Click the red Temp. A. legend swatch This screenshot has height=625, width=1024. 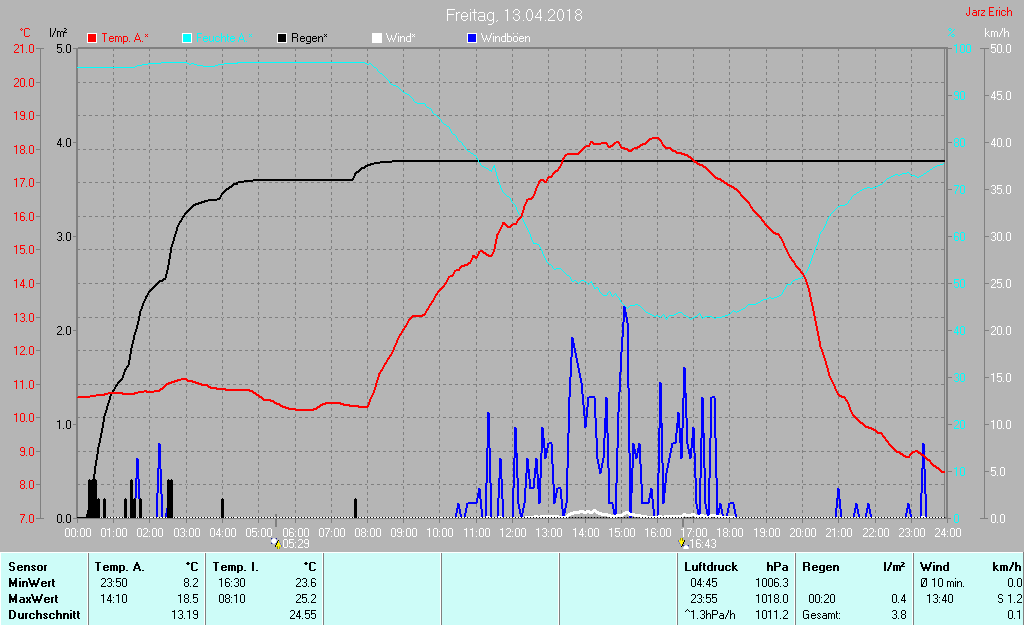93,38
